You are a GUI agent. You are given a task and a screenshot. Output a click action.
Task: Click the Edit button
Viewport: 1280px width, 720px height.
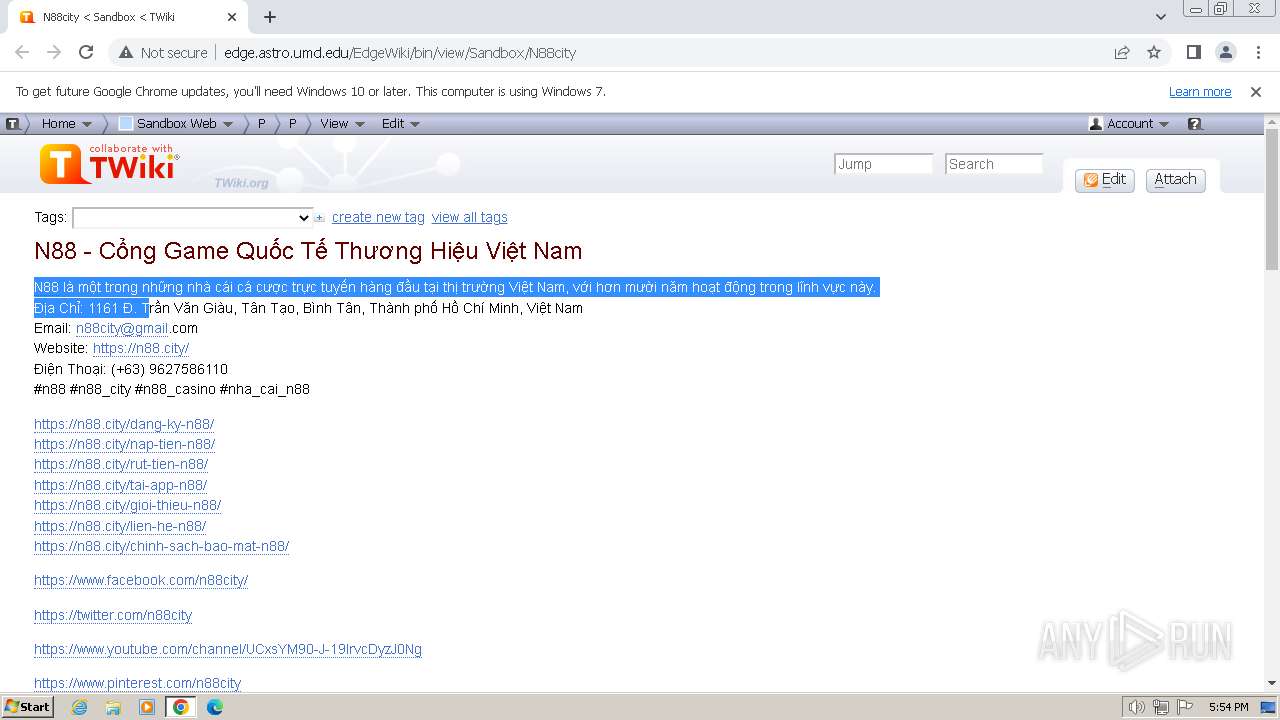pyautogui.click(x=1104, y=180)
